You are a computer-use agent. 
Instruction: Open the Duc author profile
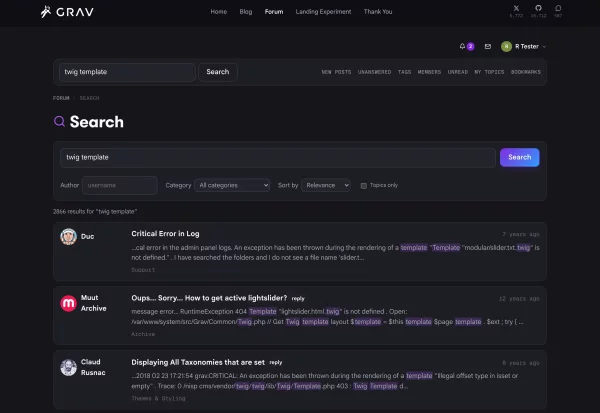point(87,237)
